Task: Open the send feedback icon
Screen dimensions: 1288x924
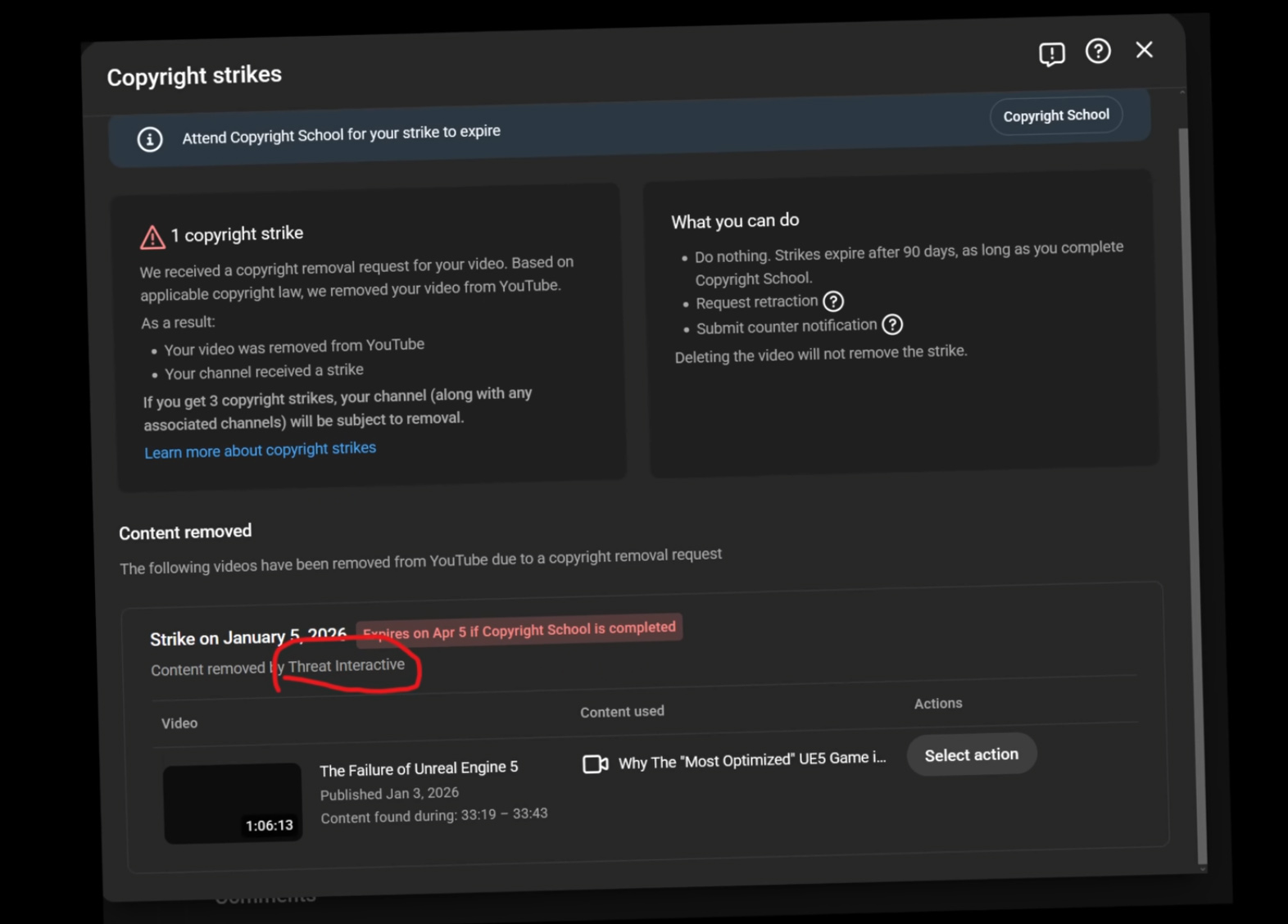Action: click(1052, 54)
